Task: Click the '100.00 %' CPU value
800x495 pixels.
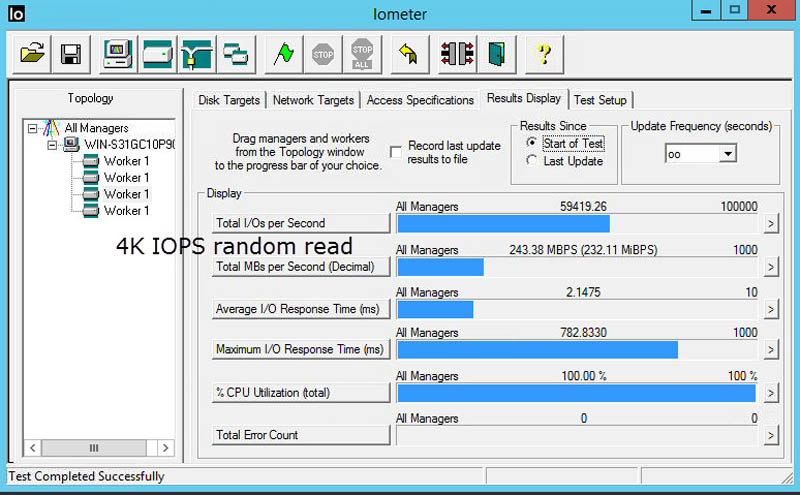Action: [x=584, y=376]
